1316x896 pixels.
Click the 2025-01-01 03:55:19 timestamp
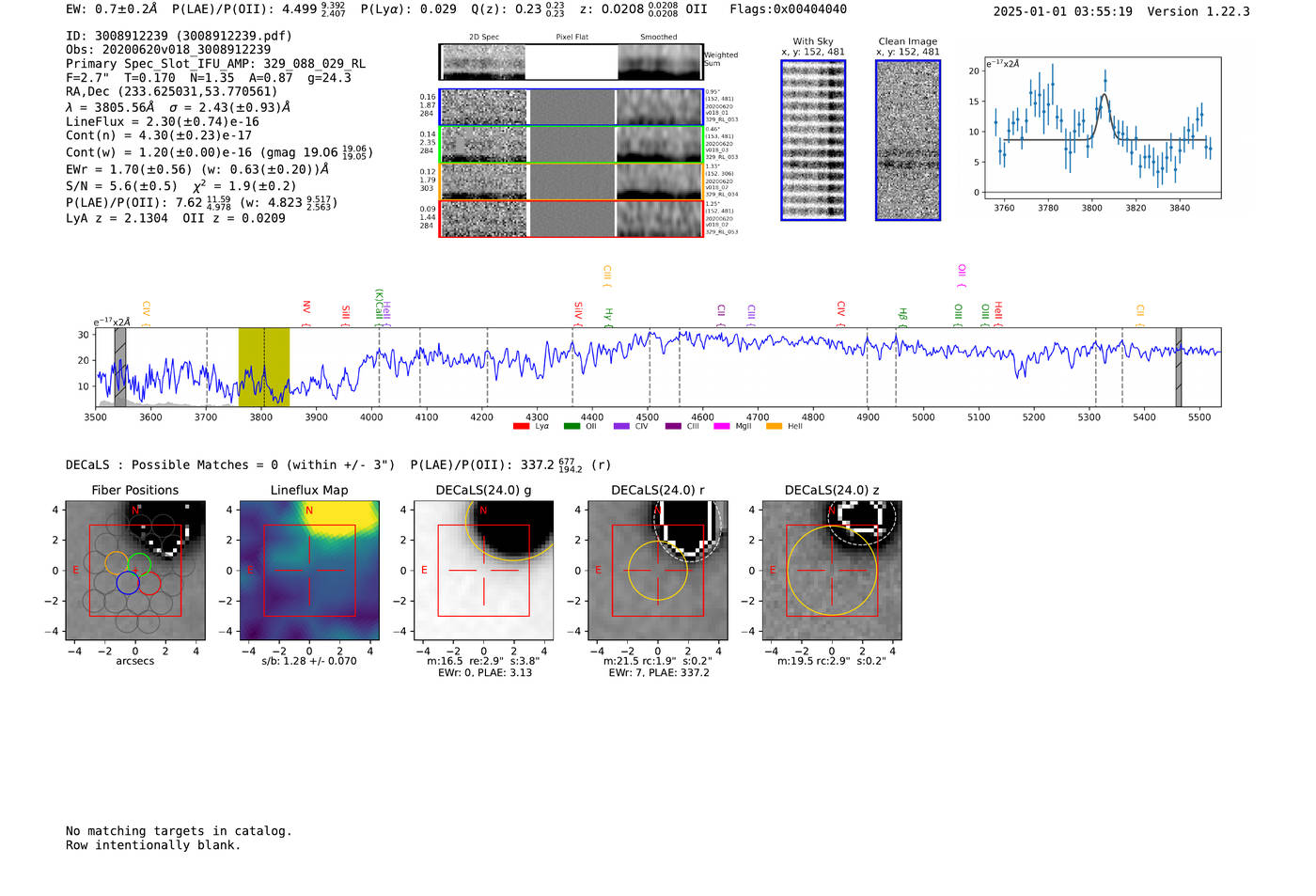pos(1063,12)
